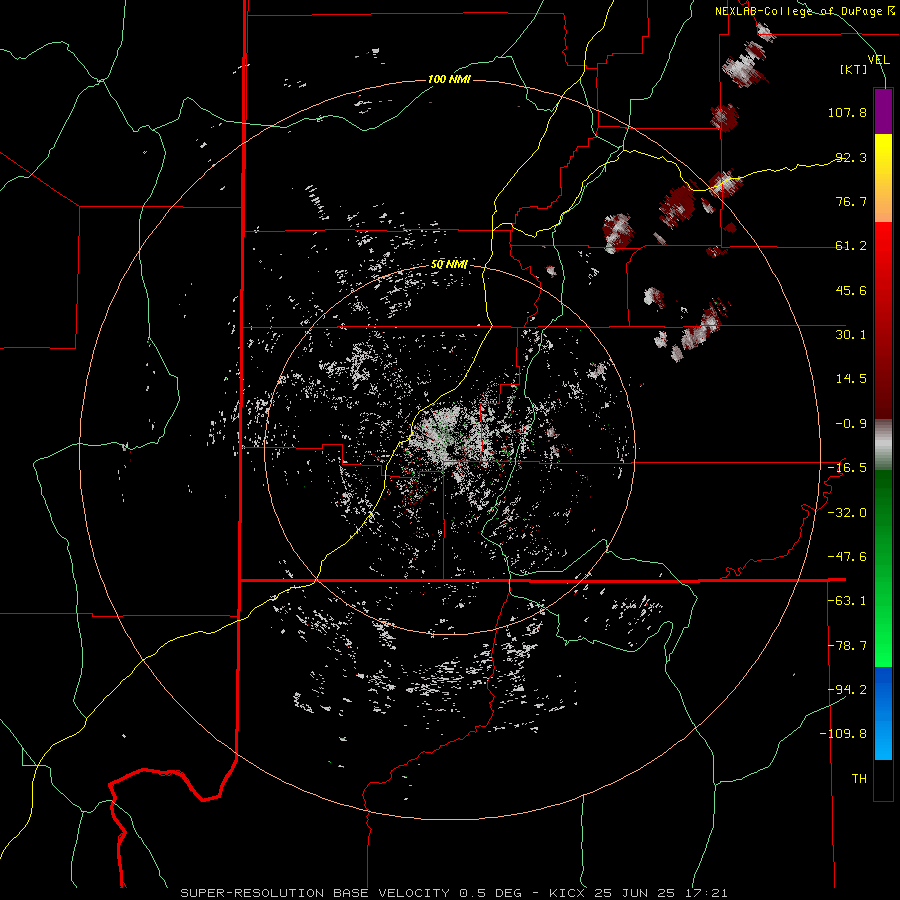
Task: Select the -16.5 scale value
Action: tap(847, 468)
